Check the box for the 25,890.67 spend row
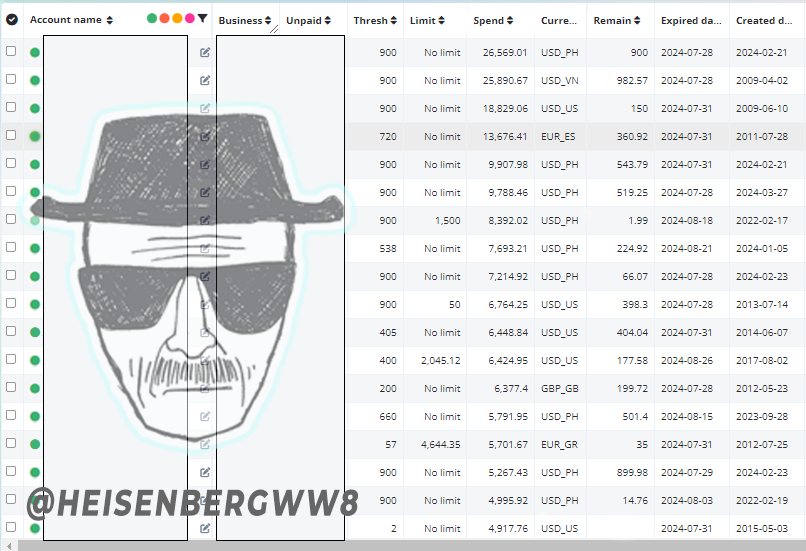Screen dimensions: 806x551 click(11, 79)
